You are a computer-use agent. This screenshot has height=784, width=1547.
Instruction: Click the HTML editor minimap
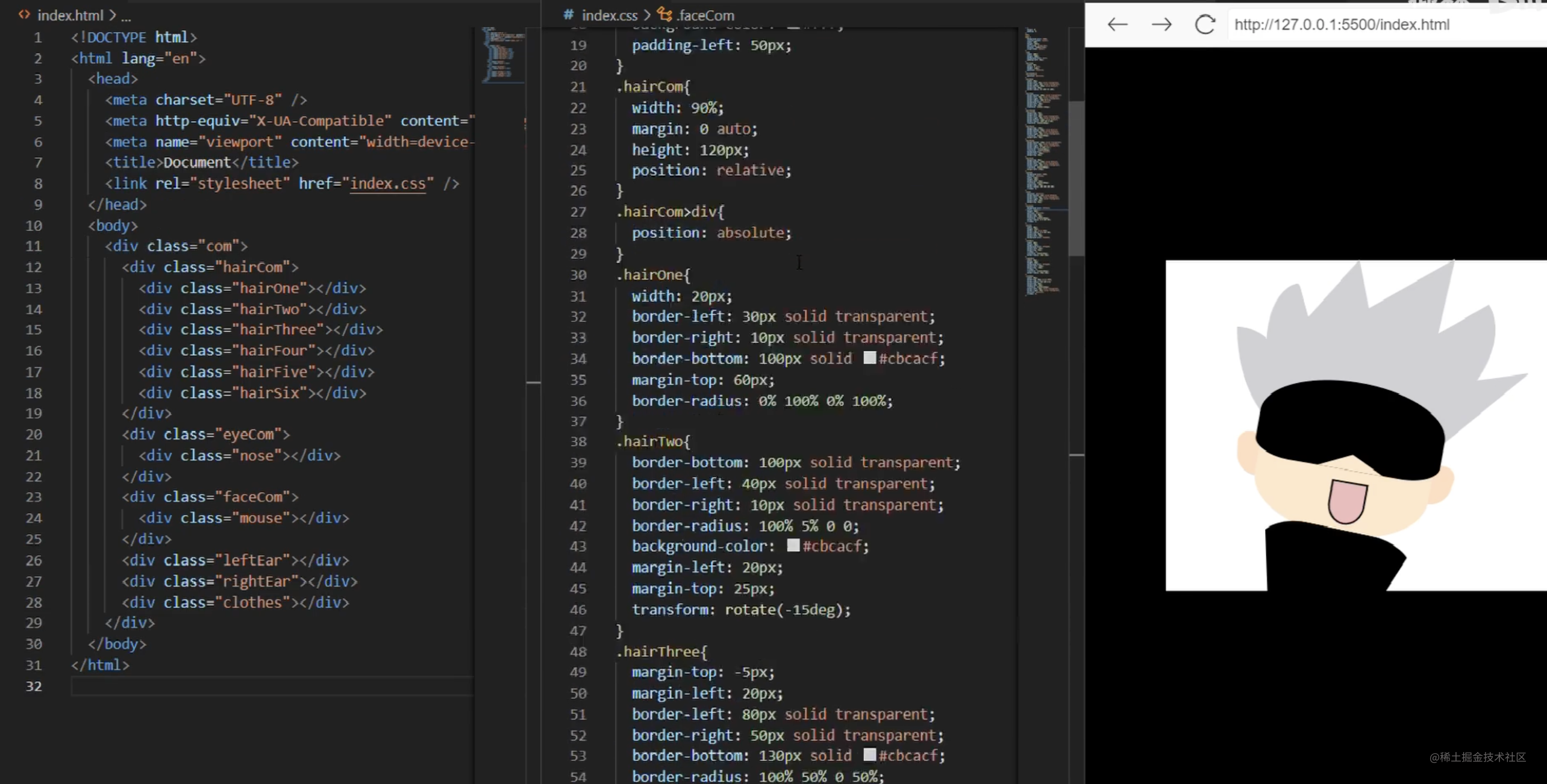point(502,55)
